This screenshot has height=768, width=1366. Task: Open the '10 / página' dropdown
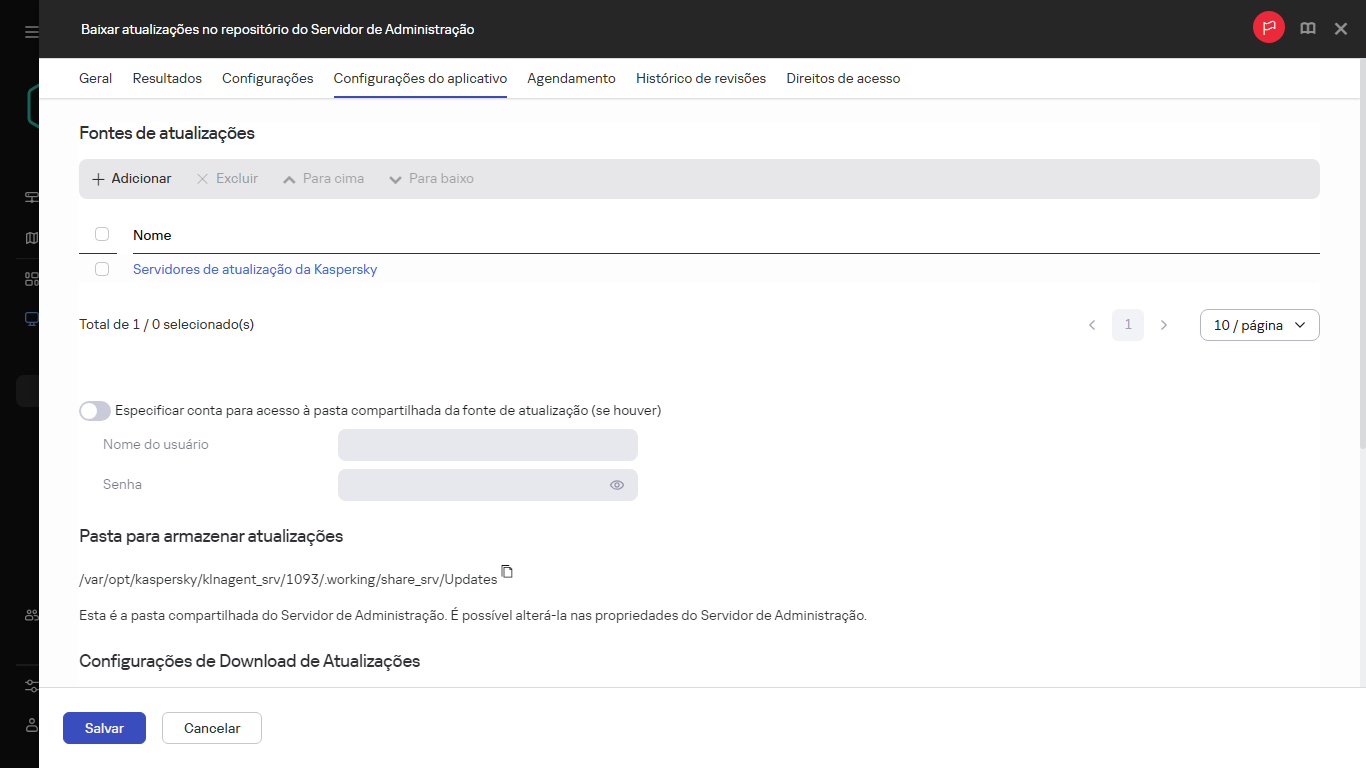coord(1259,325)
